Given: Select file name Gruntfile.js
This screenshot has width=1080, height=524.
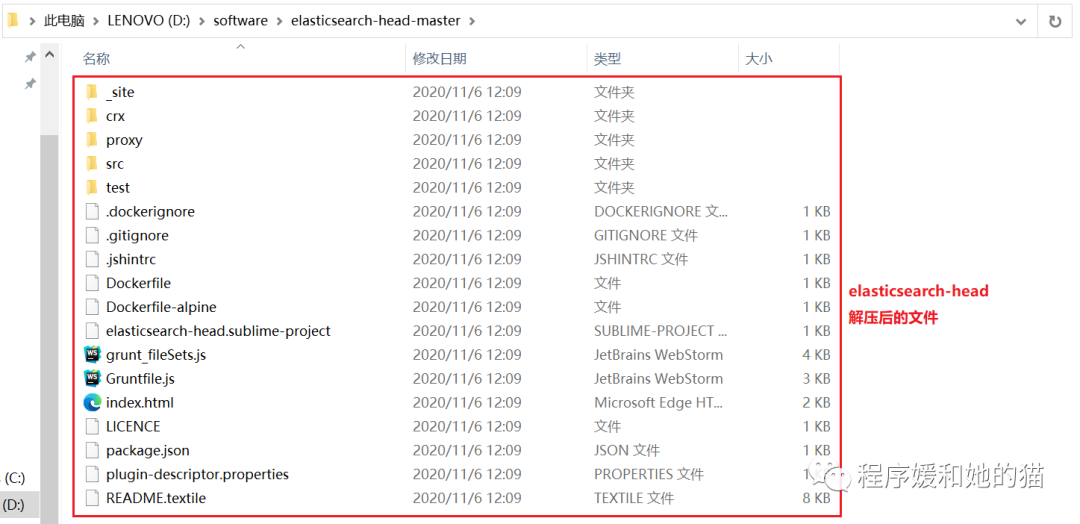Looking at the screenshot, I should pyautogui.click(x=143, y=379).
